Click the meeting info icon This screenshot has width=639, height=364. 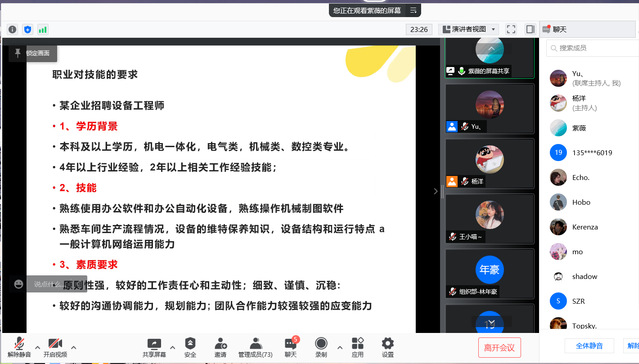[x=13, y=29]
